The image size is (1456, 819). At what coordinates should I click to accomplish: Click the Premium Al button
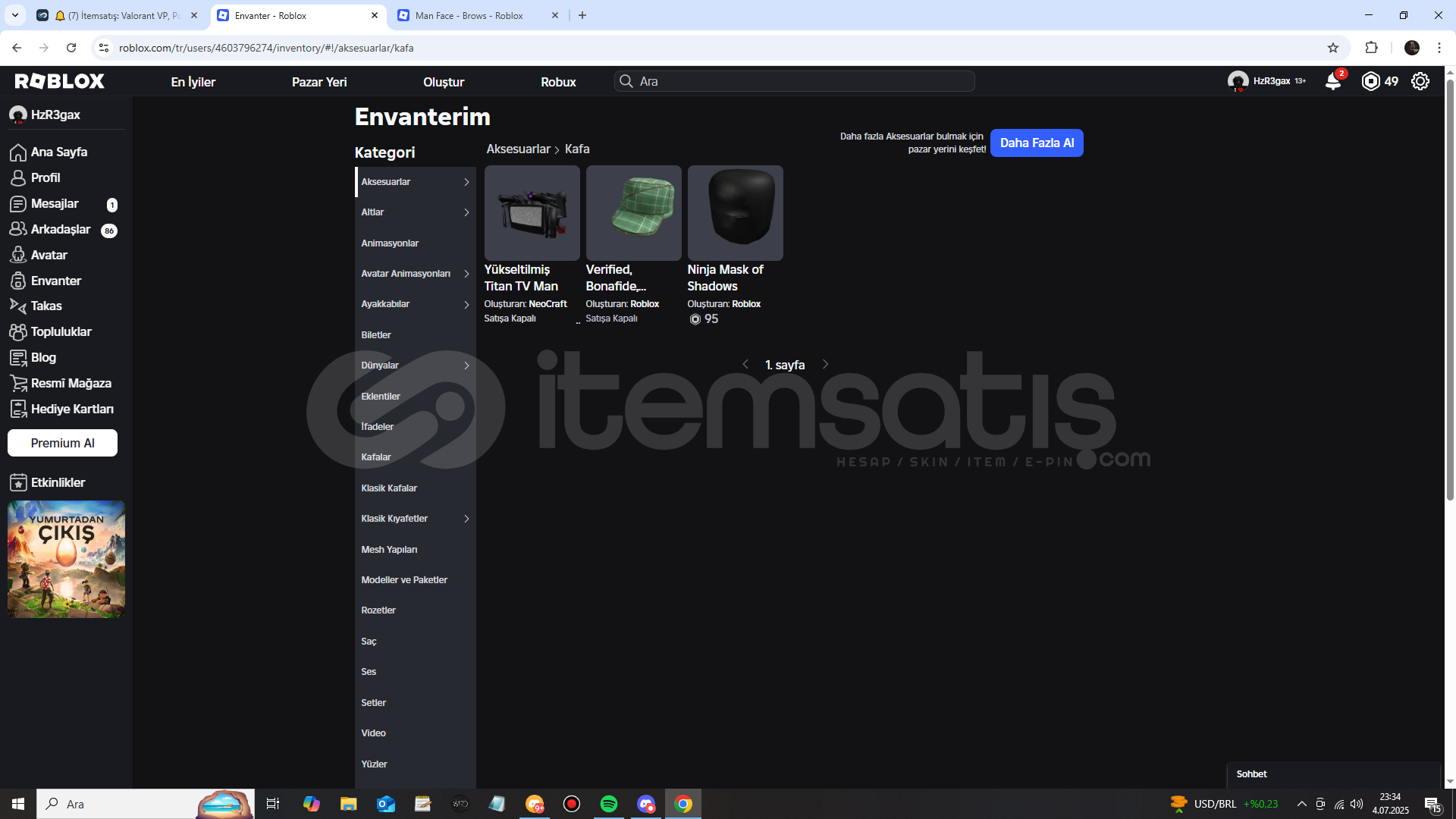pos(62,443)
